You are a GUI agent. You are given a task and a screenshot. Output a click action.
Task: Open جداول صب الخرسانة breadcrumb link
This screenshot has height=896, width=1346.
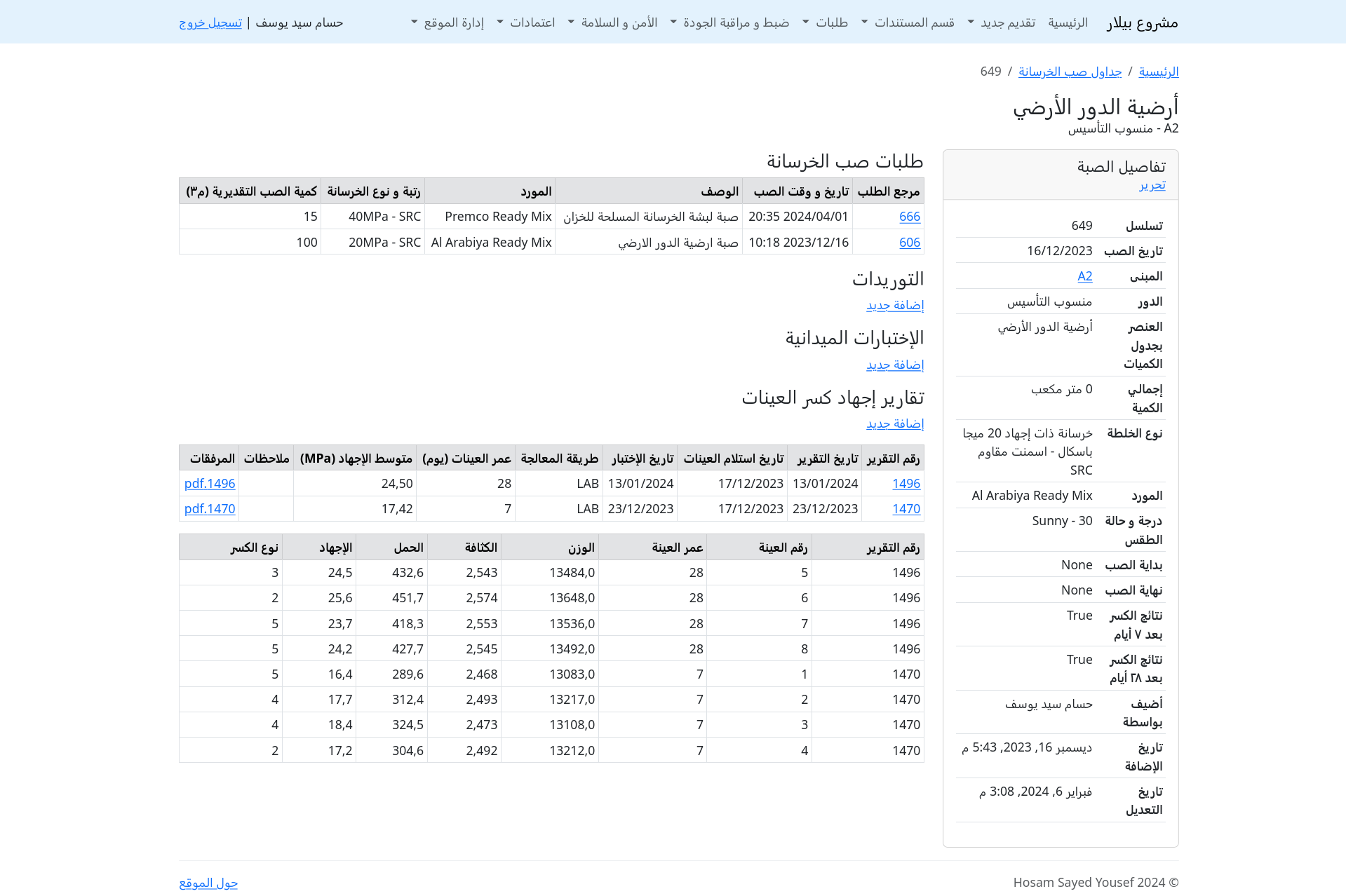[x=1070, y=72]
